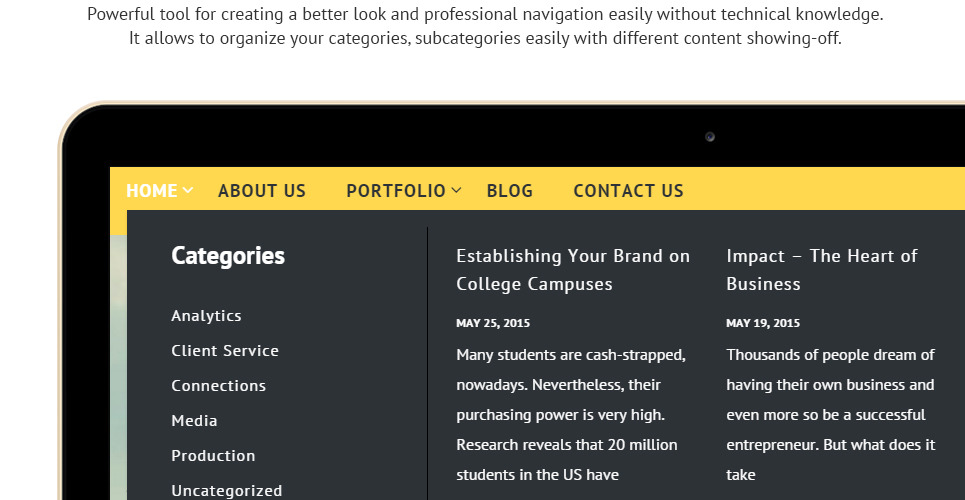Click the MAY 25, 2015 post date

click(493, 323)
